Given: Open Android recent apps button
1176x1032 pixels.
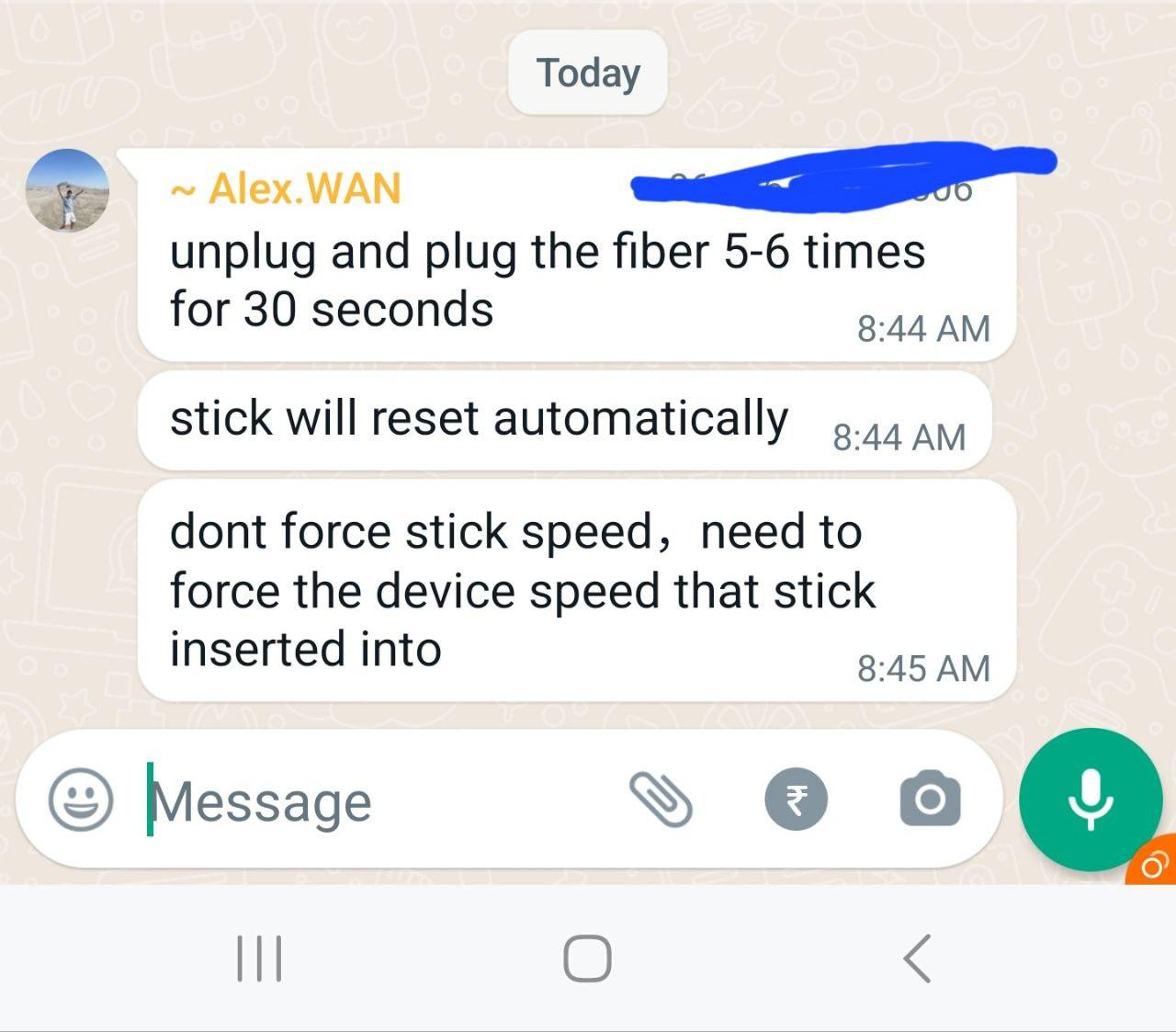Looking at the screenshot, I should (259, 958).
